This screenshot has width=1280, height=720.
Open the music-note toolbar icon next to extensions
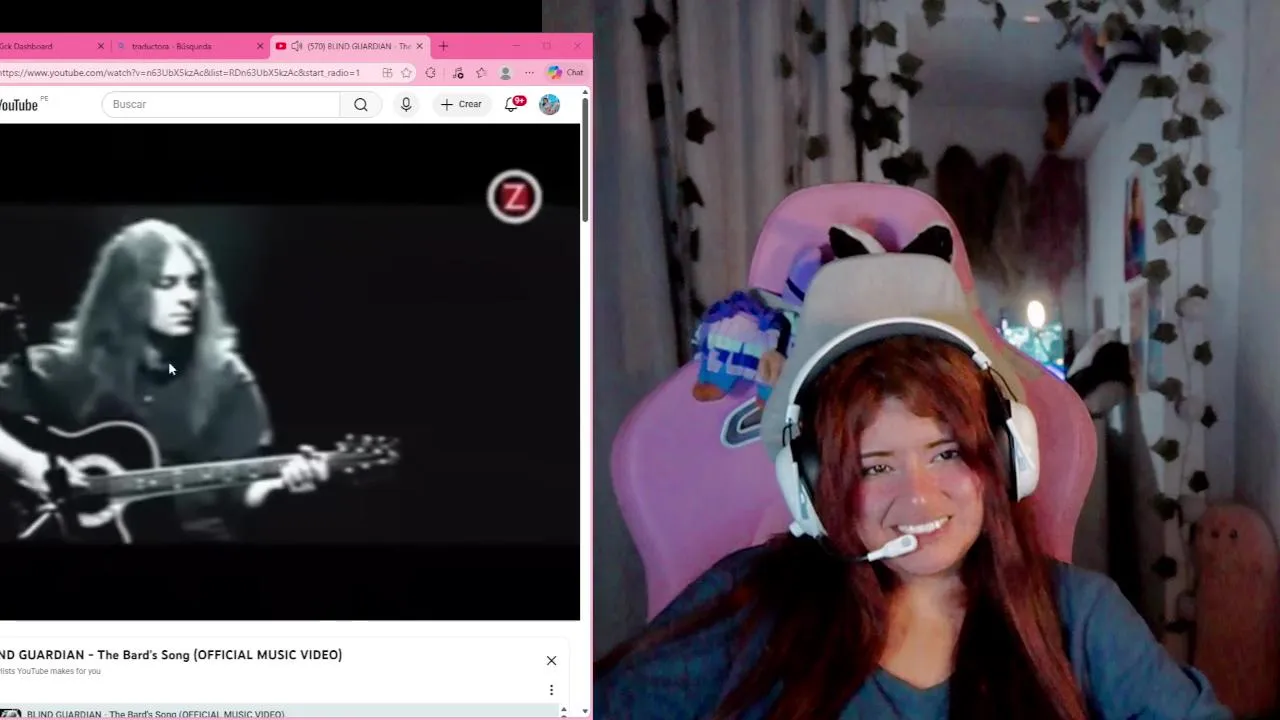pyautogui.click(x=457, y=73)
